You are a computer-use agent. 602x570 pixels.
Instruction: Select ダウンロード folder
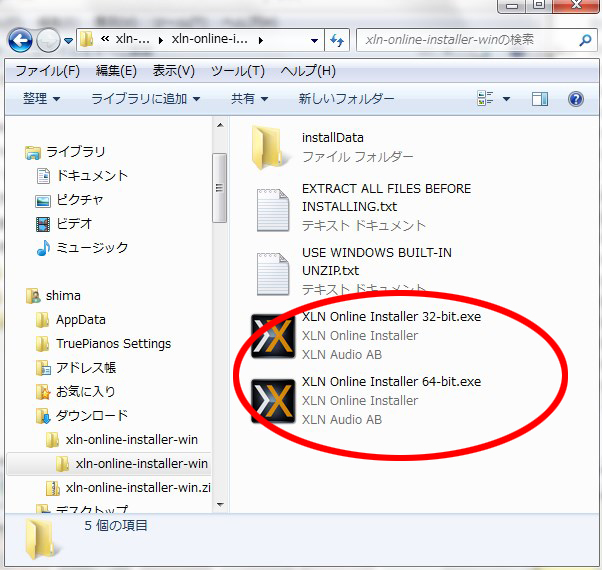[92, 415]
